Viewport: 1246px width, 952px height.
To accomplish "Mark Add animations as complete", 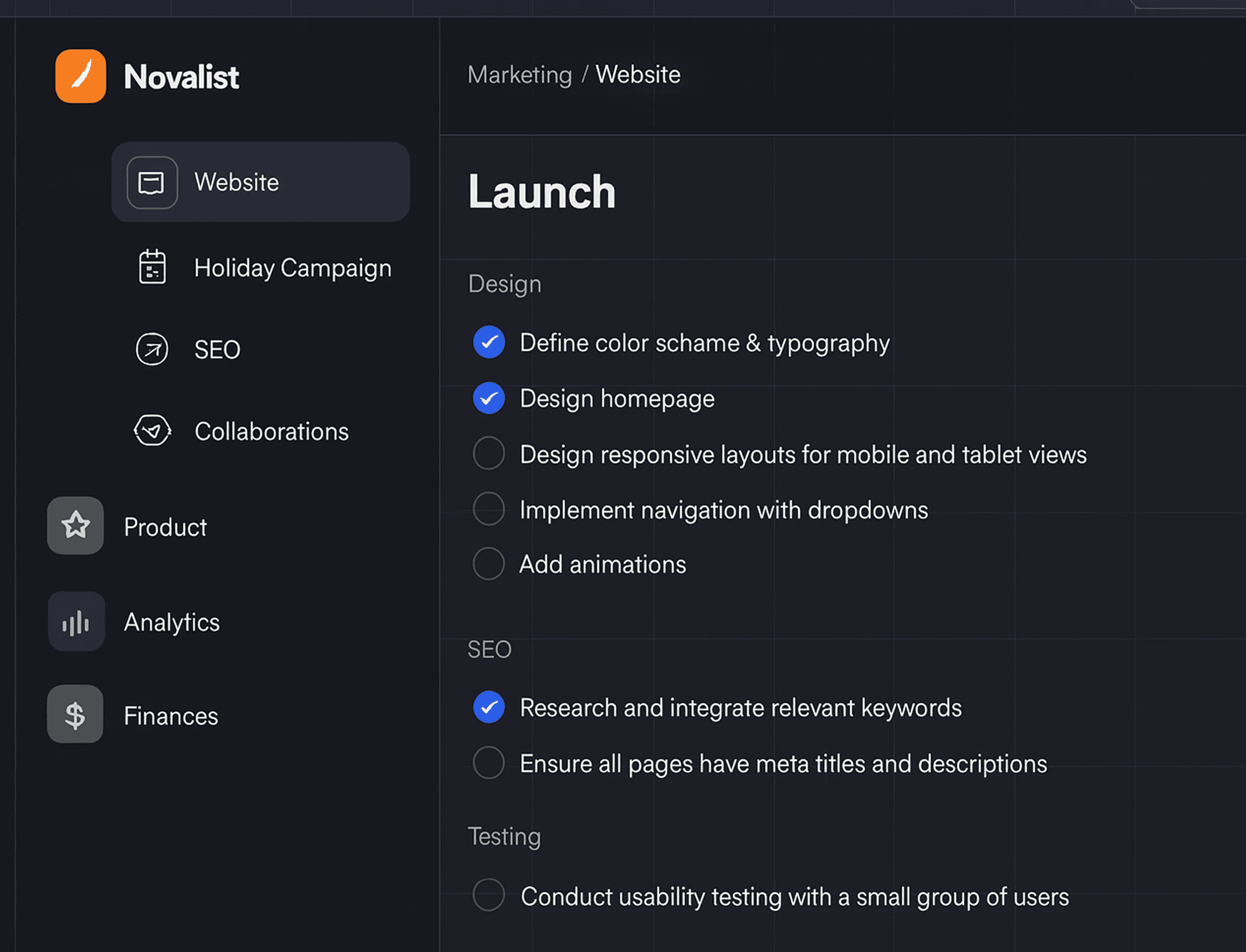I will click(488, 563).
